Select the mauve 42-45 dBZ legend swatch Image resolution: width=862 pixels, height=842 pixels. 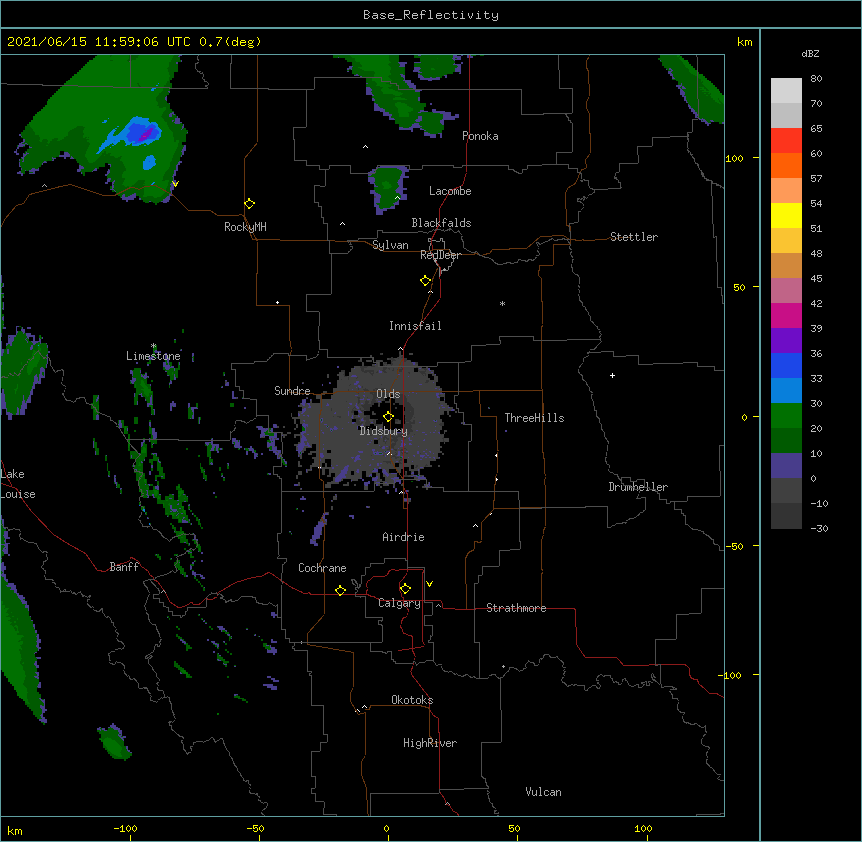(786, 291)
